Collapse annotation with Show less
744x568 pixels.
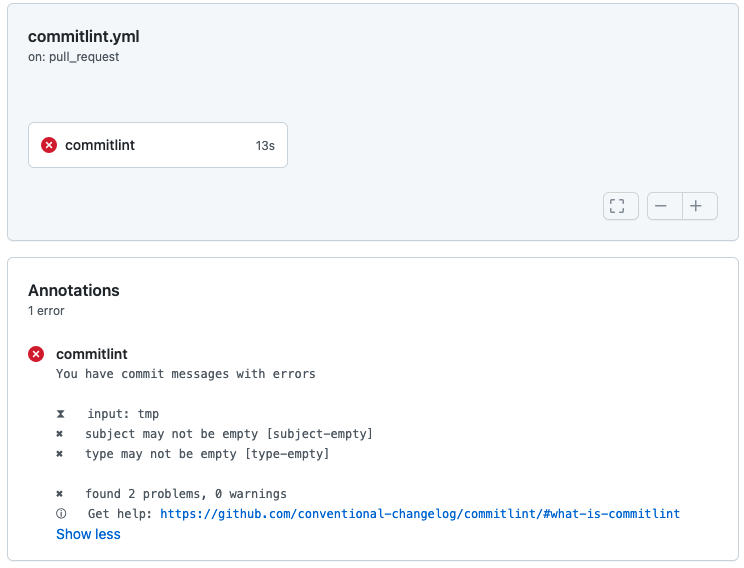coord(88,534)
